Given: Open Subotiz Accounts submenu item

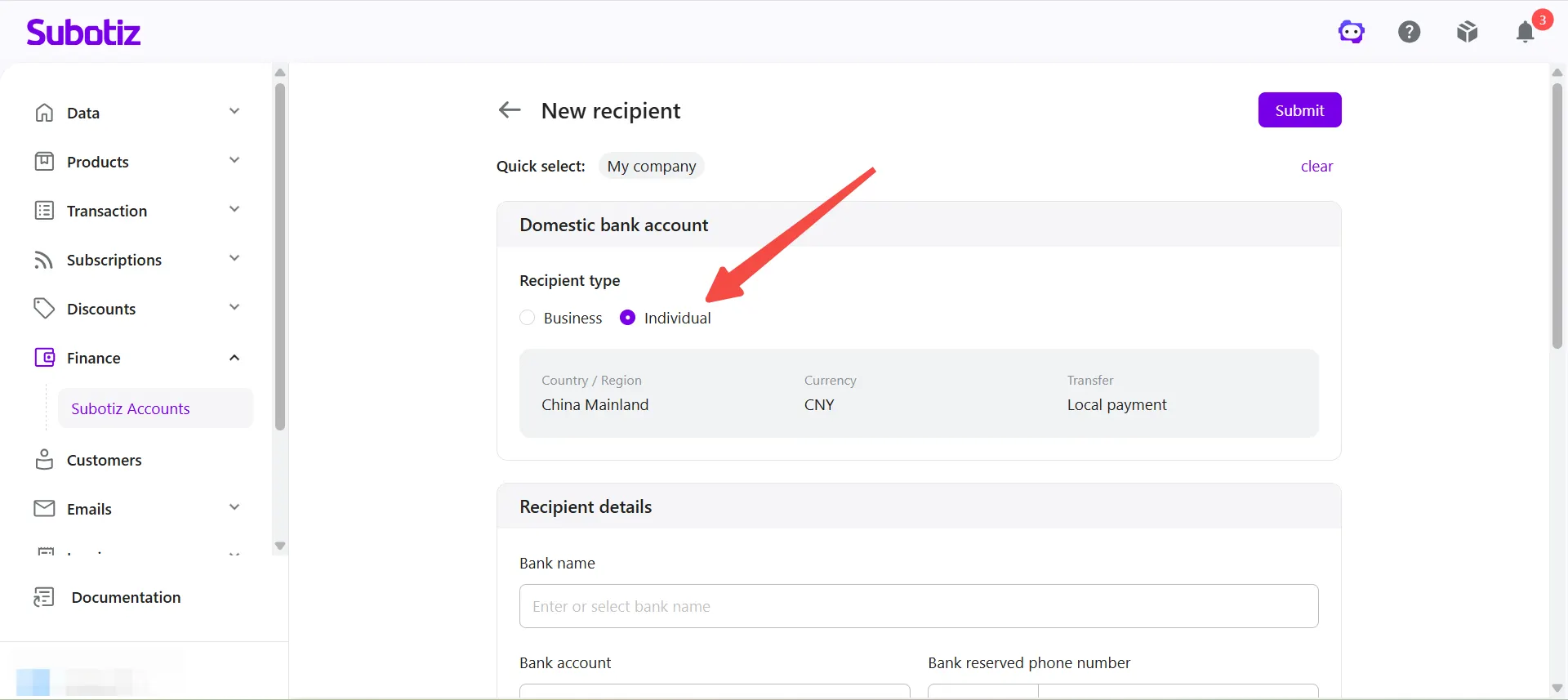Looking at the screenshot, I should [155, 408].
